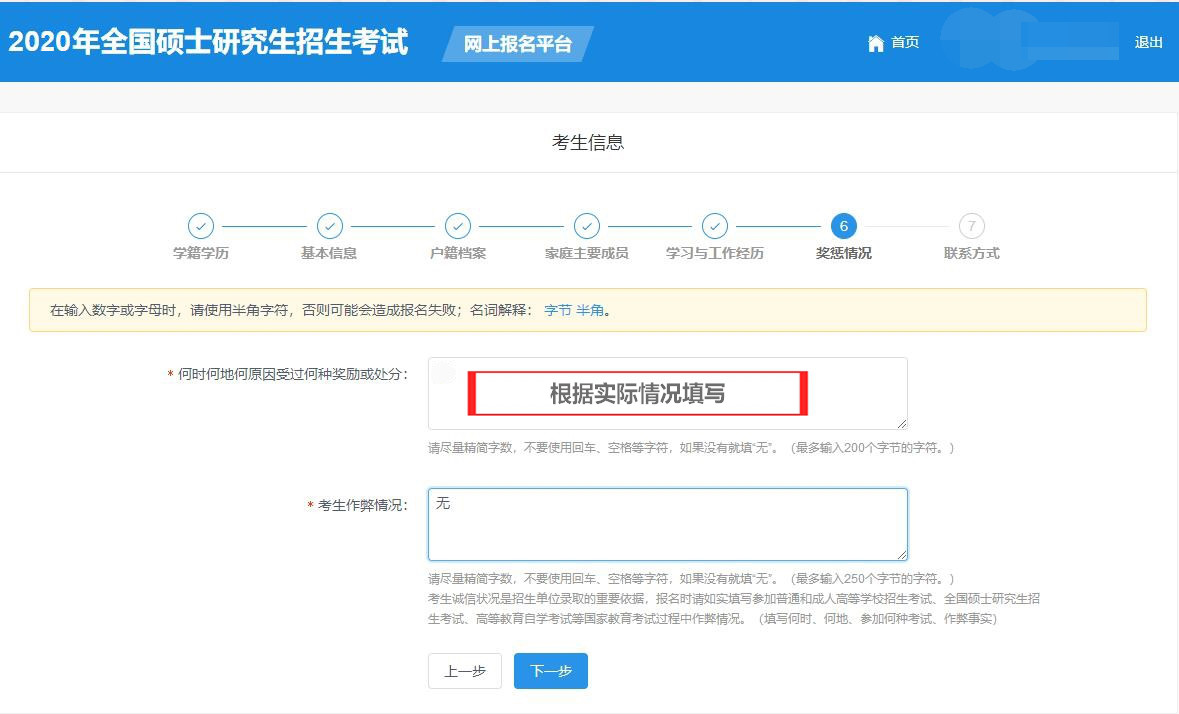Click the 下一步 button
The height and width of the screenshot is (714, 1179).
(x=550, y=671)
